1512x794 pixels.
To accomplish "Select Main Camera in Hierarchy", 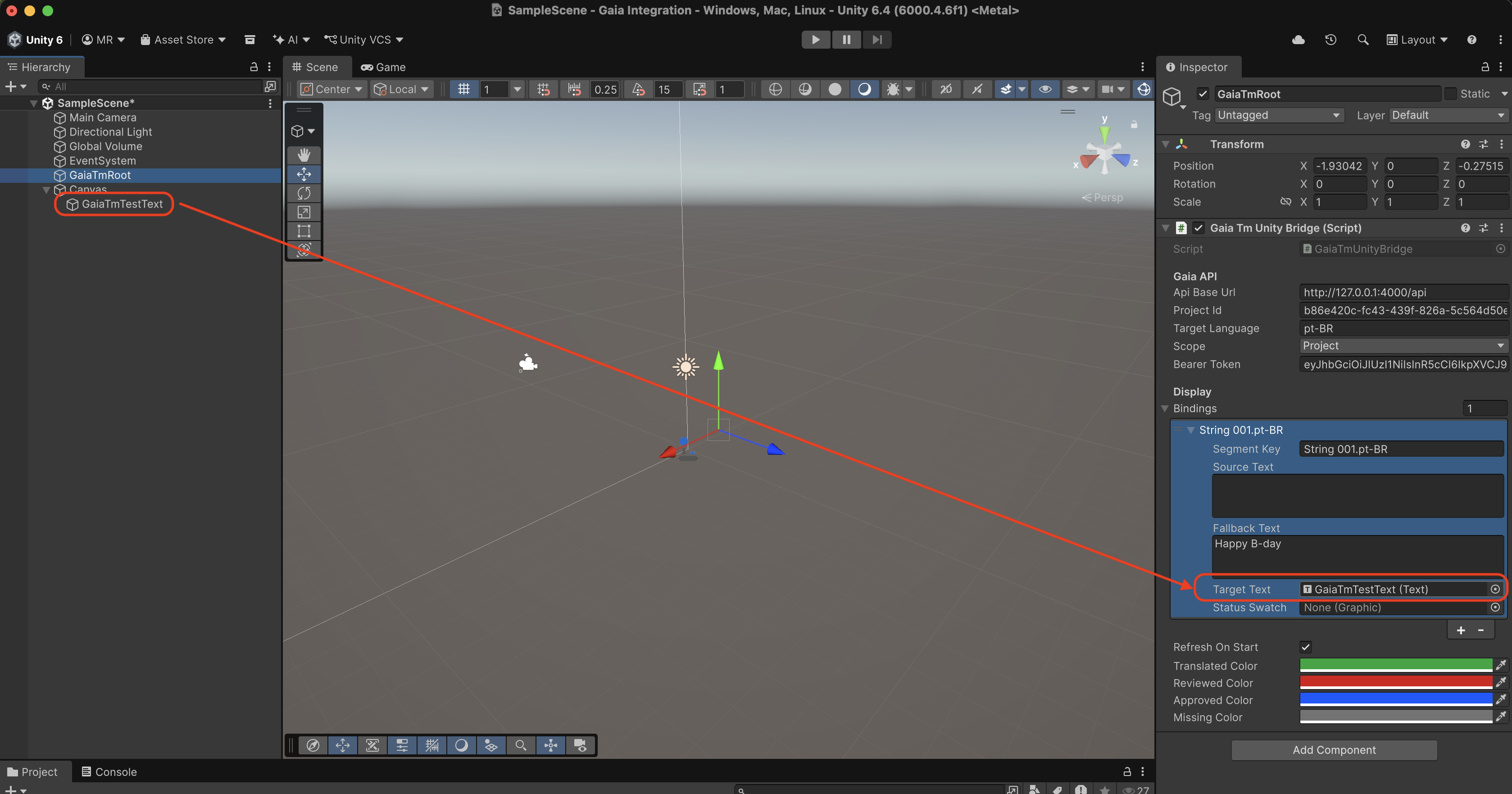I will click(x=103, y=118).
